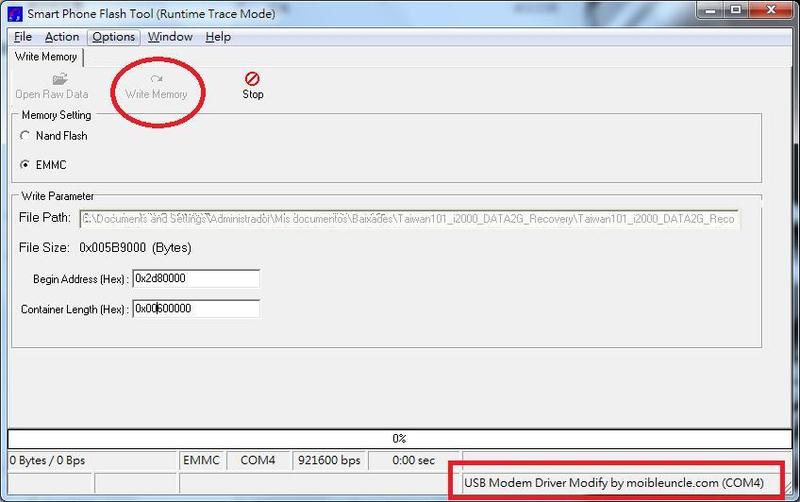Click the 921600 bps status entry
The image size is (800, 502).
coord(329,460)
